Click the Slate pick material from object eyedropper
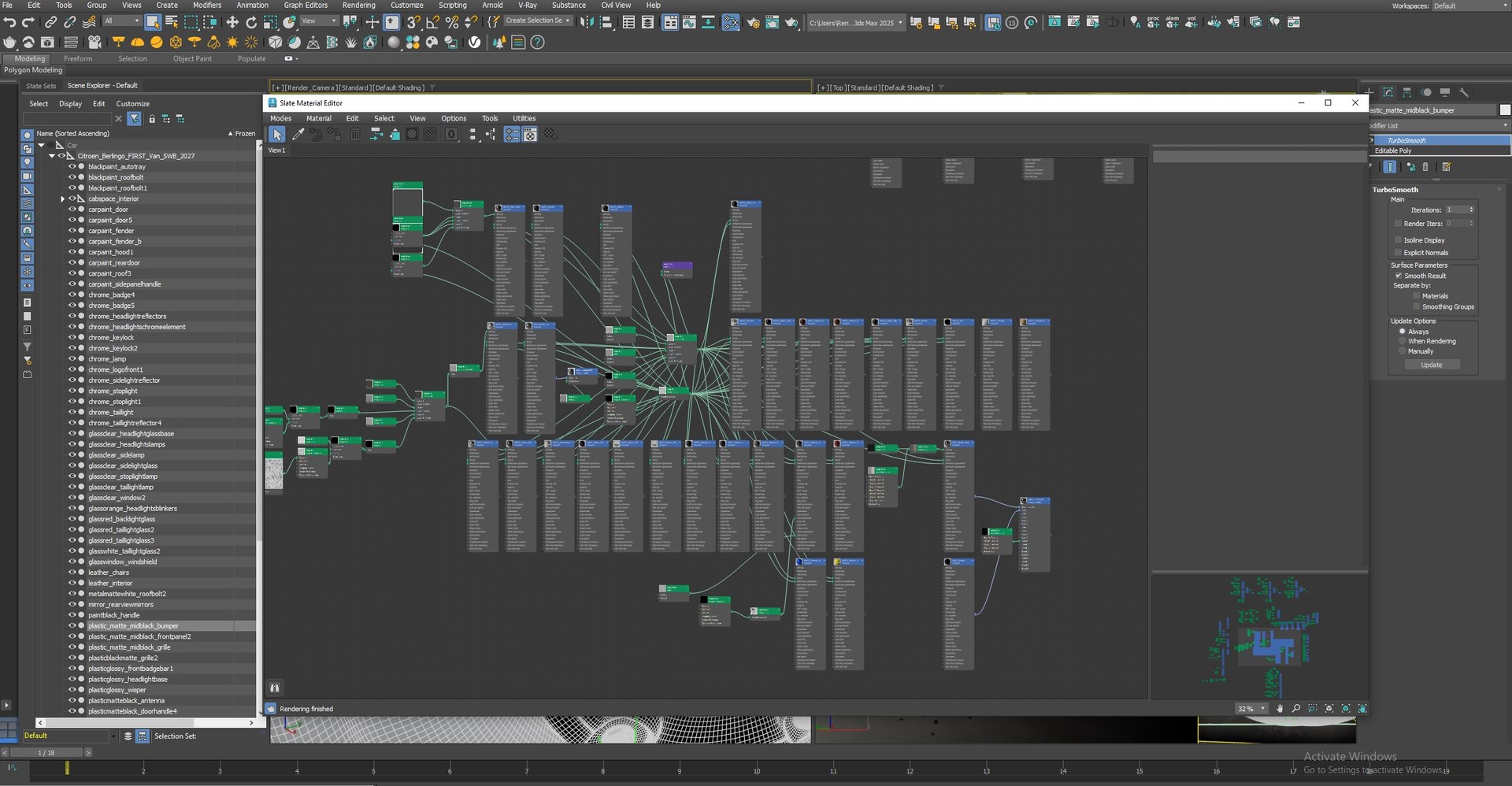 point(298,135)
